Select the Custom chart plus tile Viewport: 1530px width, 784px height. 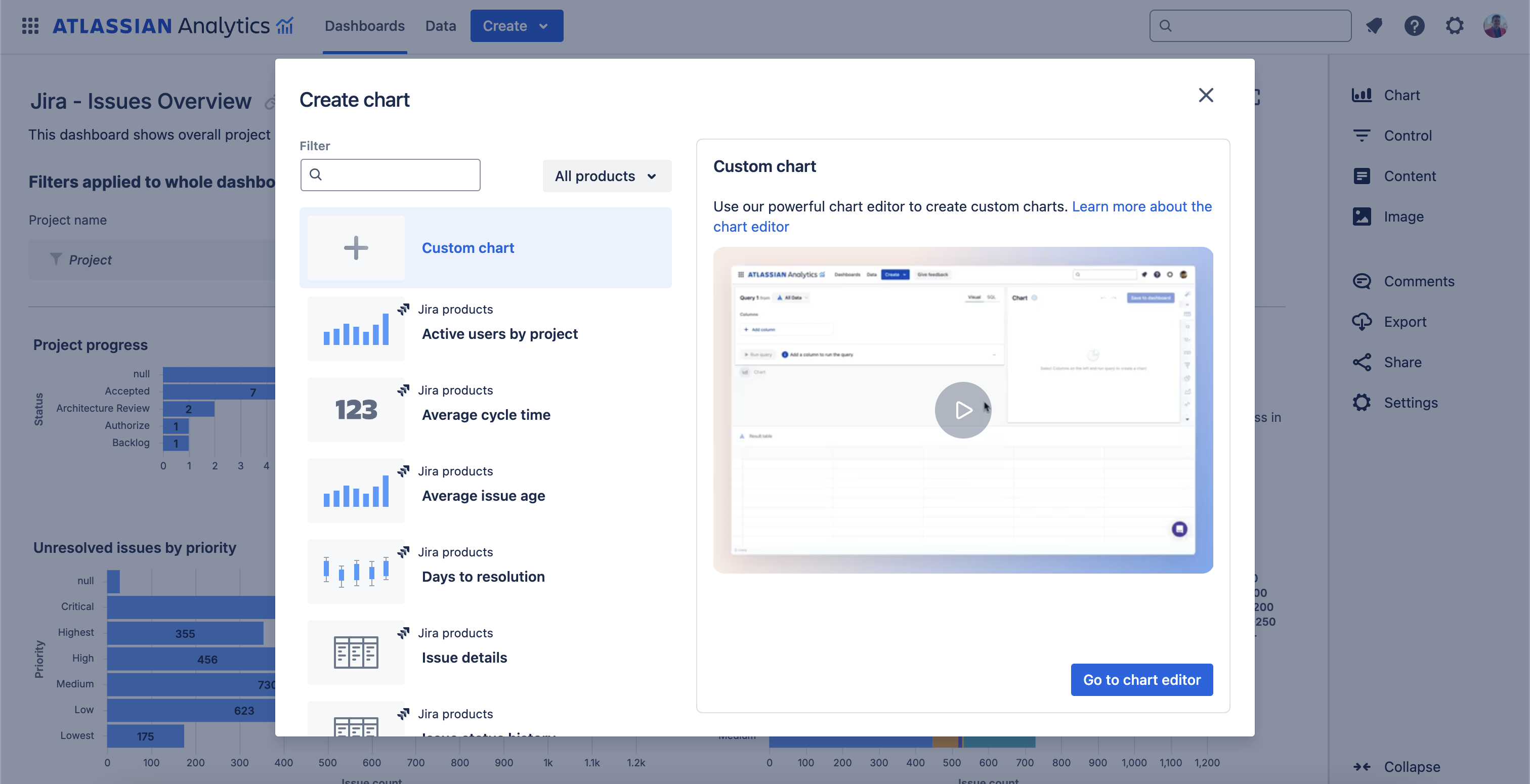click(x=356, y=248)
